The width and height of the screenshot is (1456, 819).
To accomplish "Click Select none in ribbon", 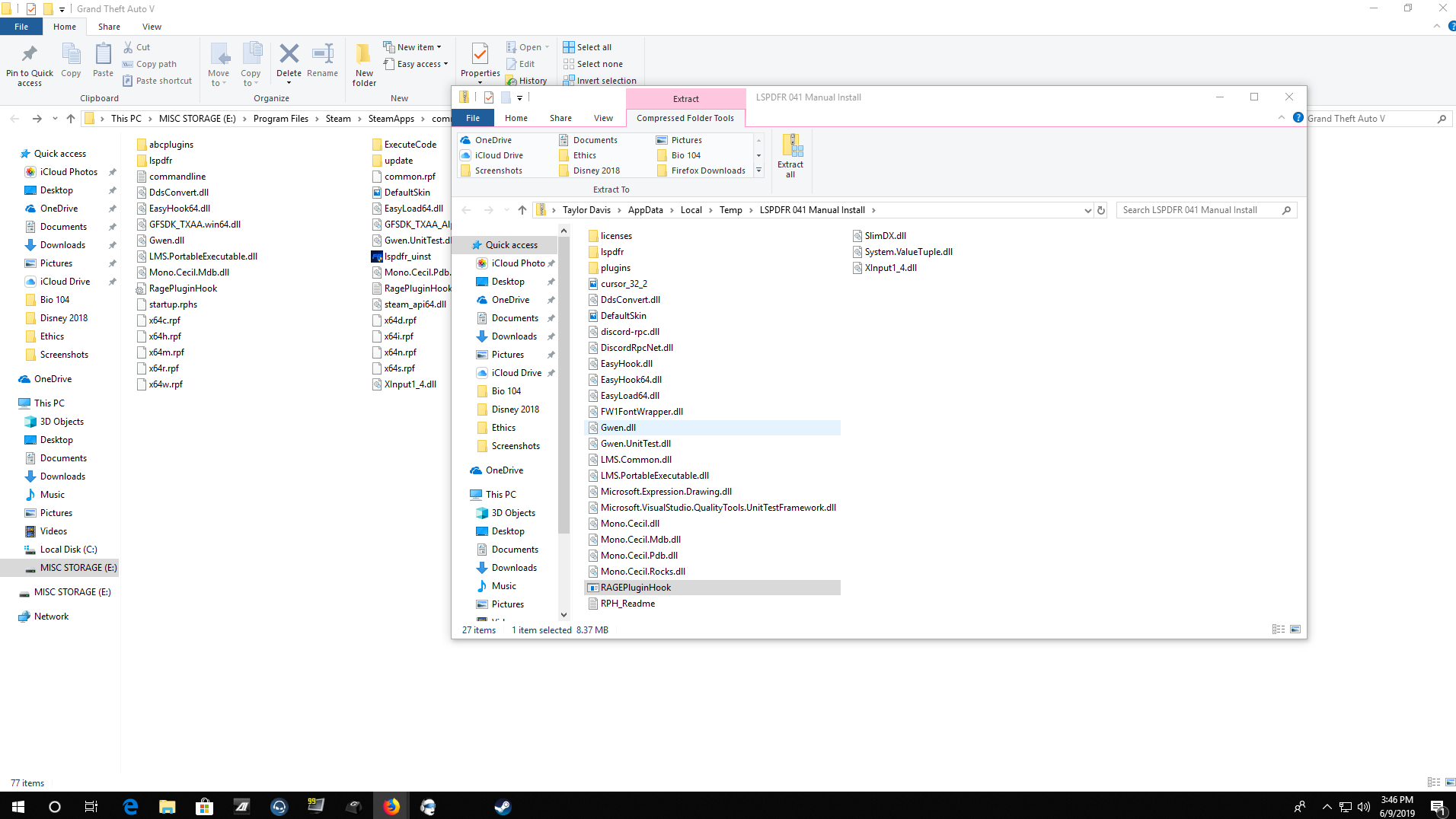I will (592, 64).
